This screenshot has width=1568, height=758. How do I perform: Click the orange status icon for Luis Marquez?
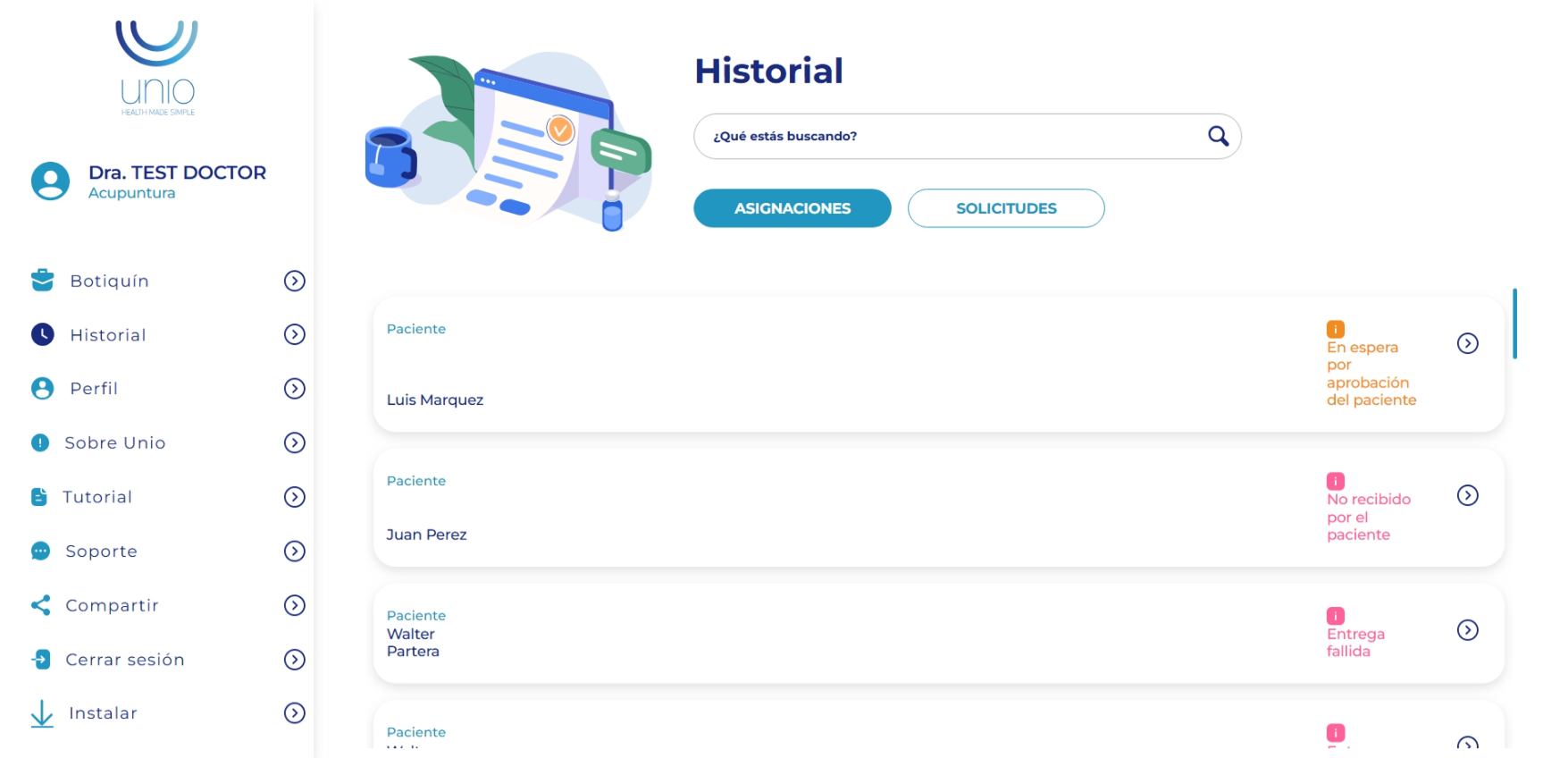pos(1335,329)
